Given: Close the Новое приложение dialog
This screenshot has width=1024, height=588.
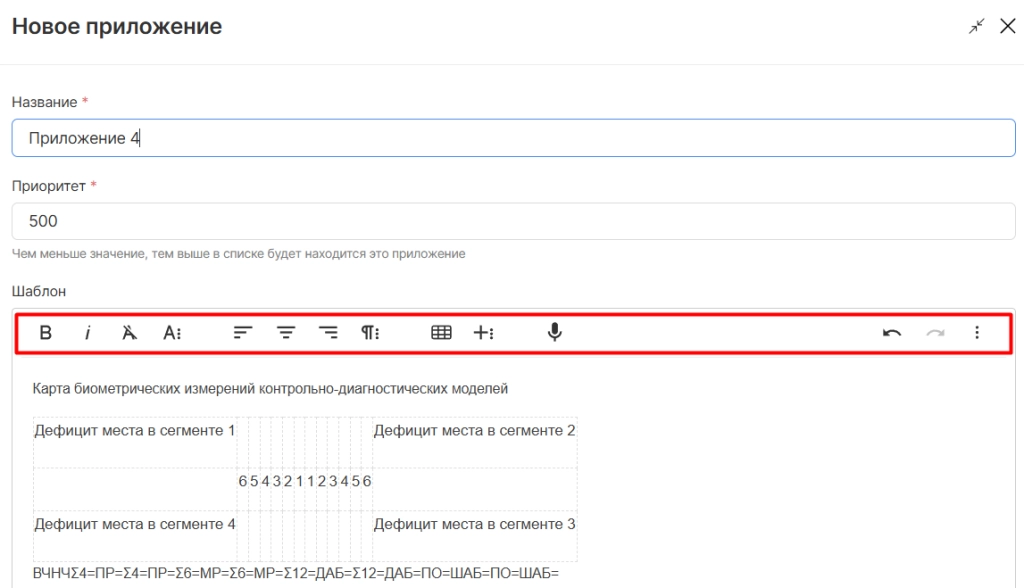Looking at the screenshot, I should pyautogui.click(x=1007, y=27).
